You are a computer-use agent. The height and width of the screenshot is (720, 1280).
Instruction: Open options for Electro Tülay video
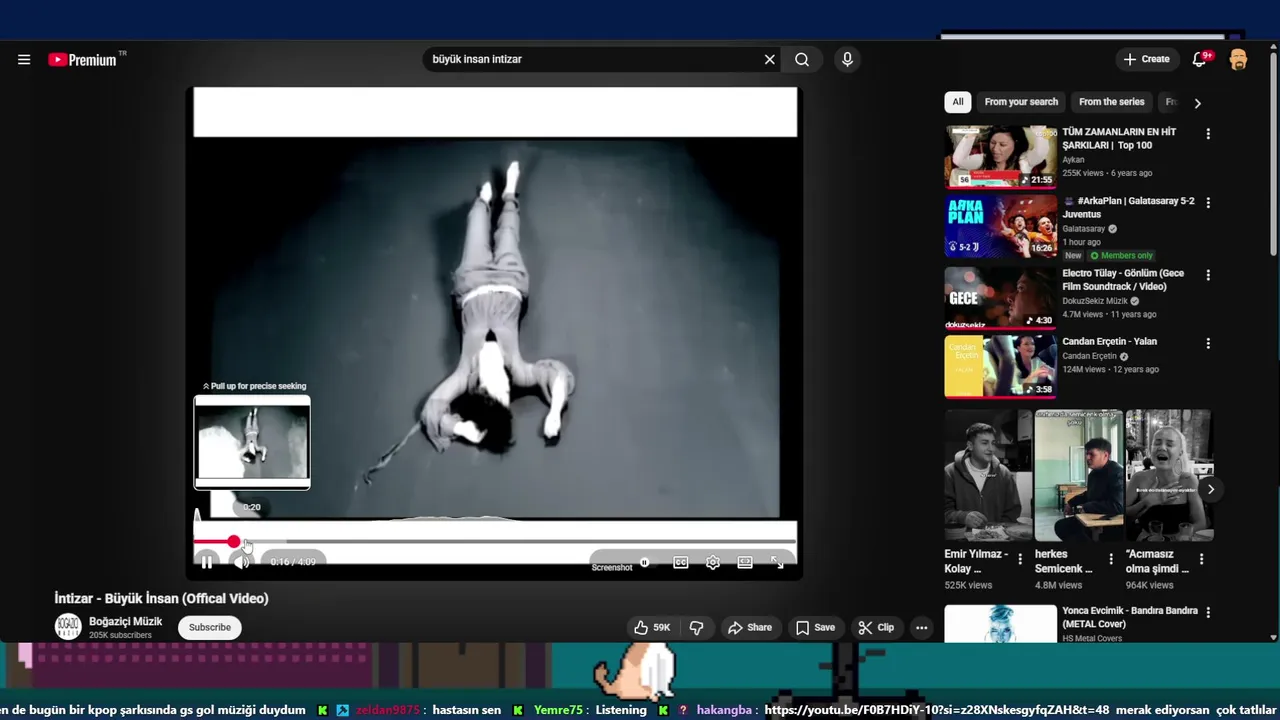pyautogui.click(x=1208, y=275)
